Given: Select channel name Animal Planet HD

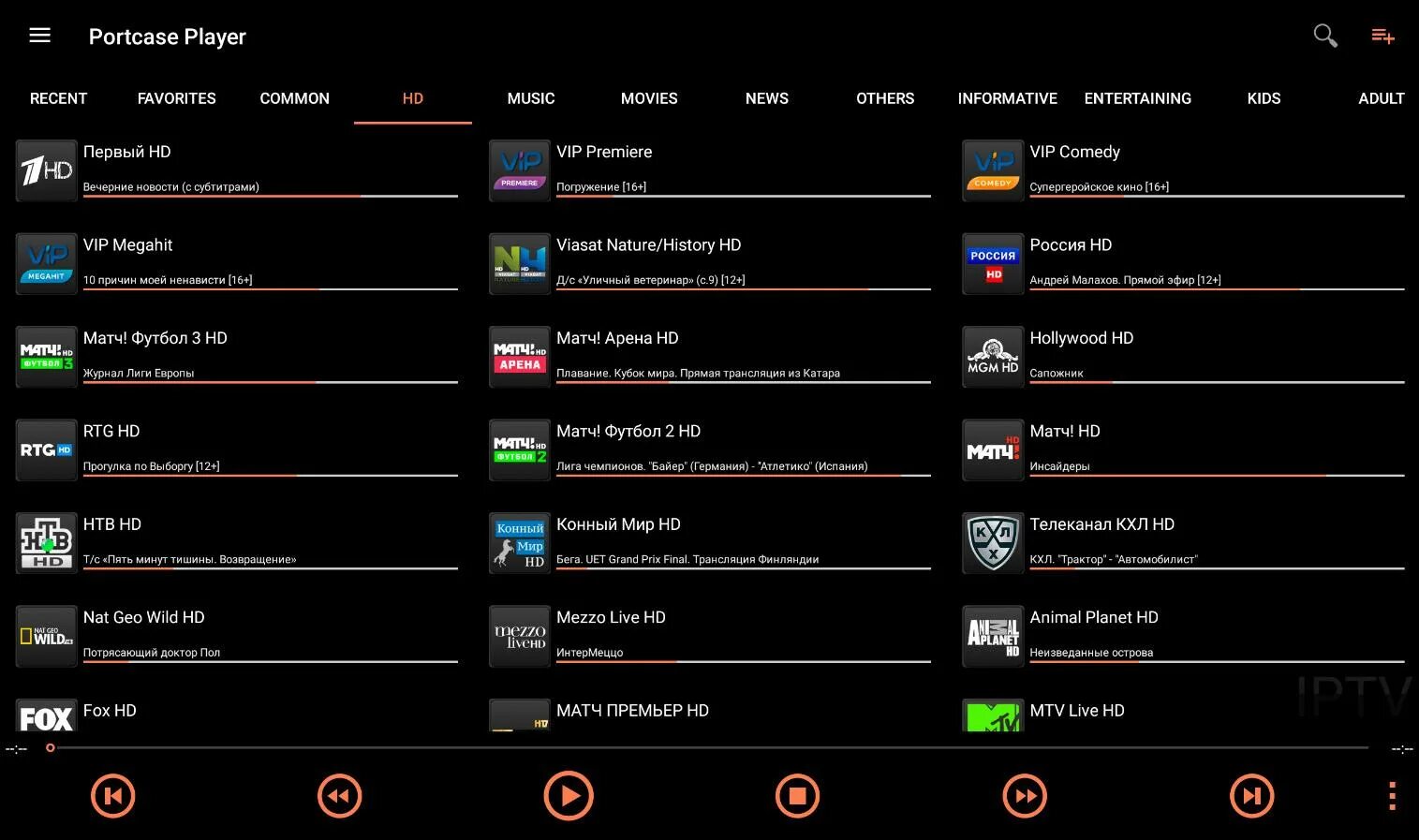Looking at the screenshot, I should pos(1094,617).
